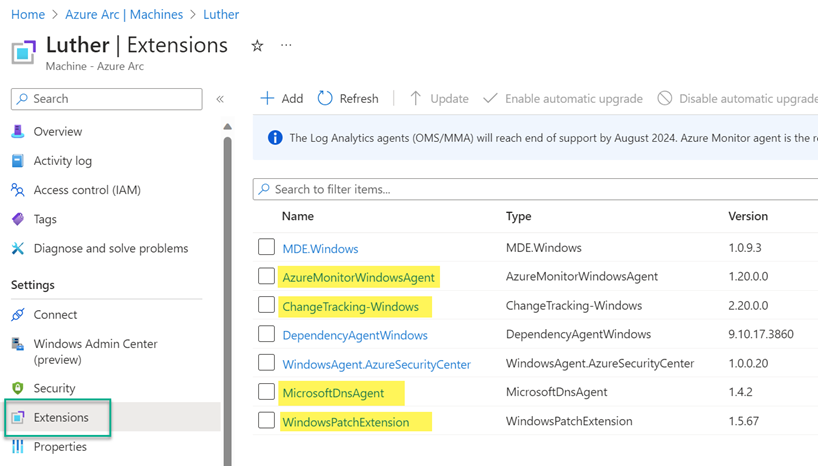Check the MDE.Windows extension checkbox
The height and width of the screenshot is (466, 818).
(x=266, y=248)
